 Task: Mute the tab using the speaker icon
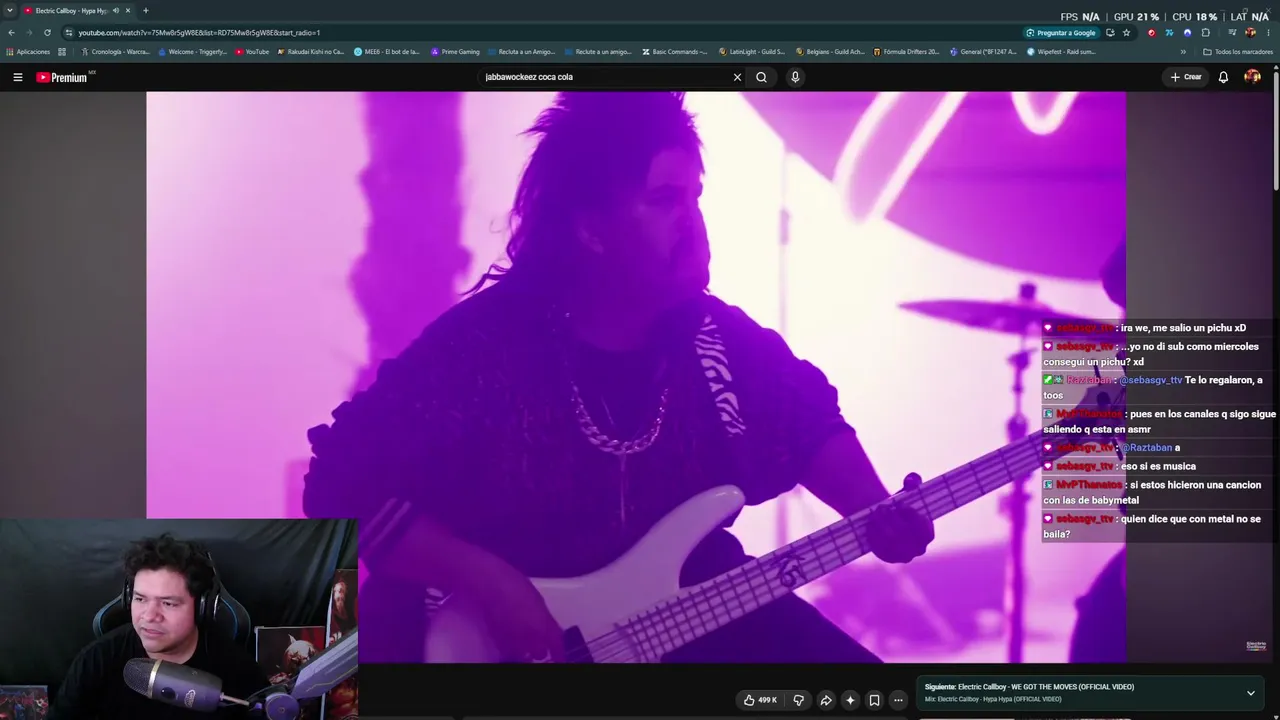pyautogui.click(x=116, y=10)
